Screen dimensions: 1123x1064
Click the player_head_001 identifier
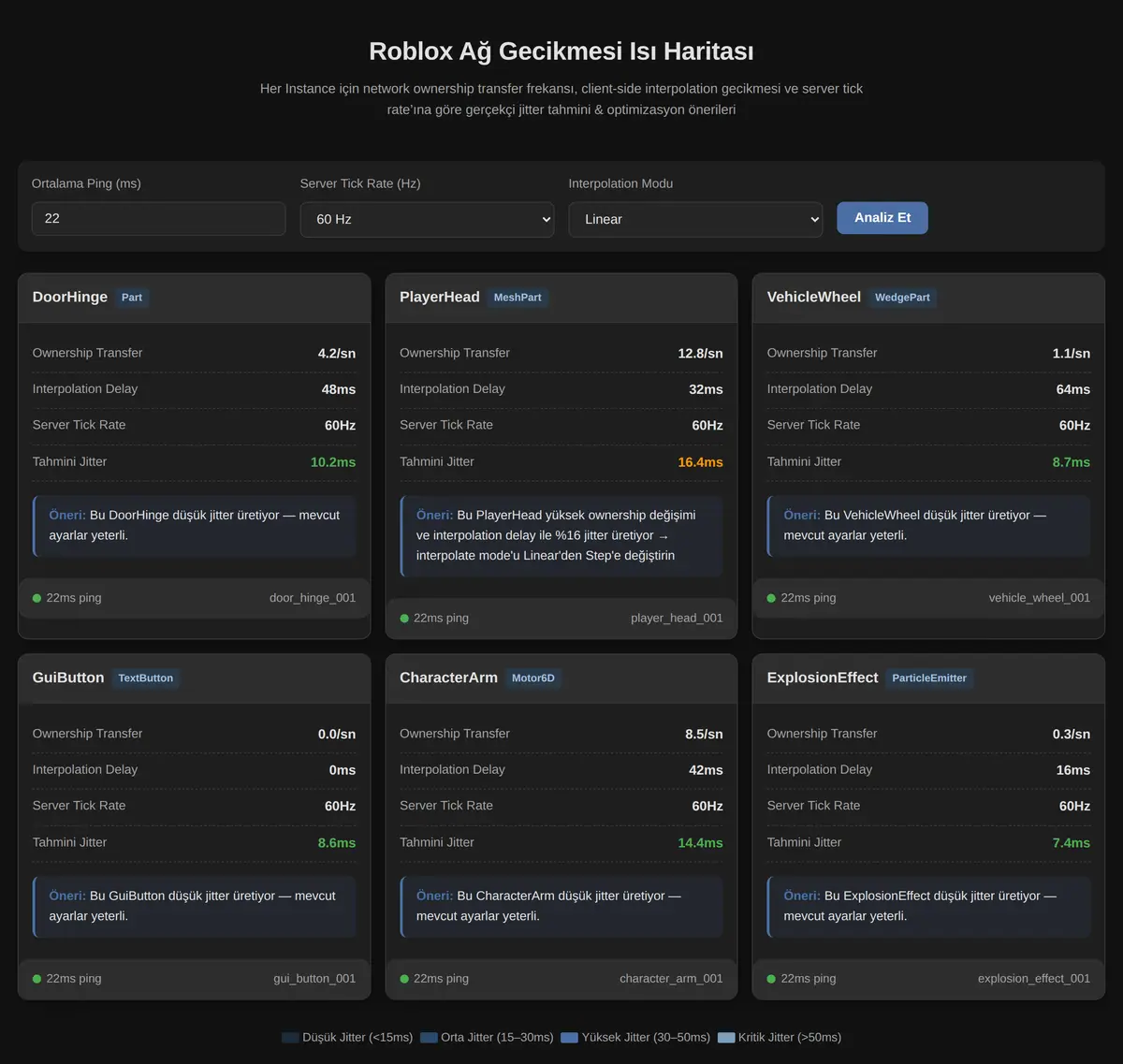click(677, 619)
